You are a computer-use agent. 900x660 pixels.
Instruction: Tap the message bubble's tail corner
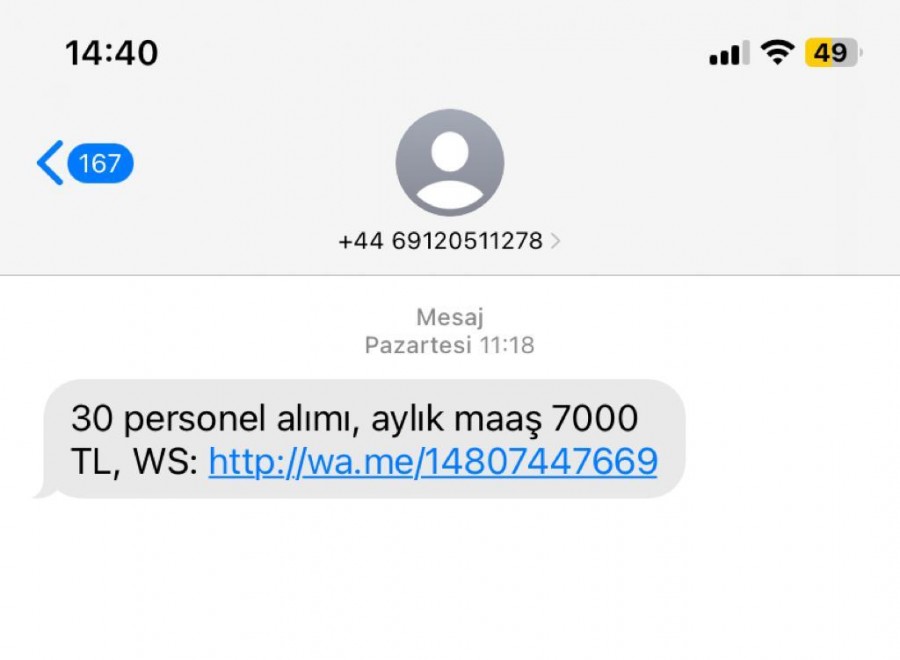click(45, 490)
